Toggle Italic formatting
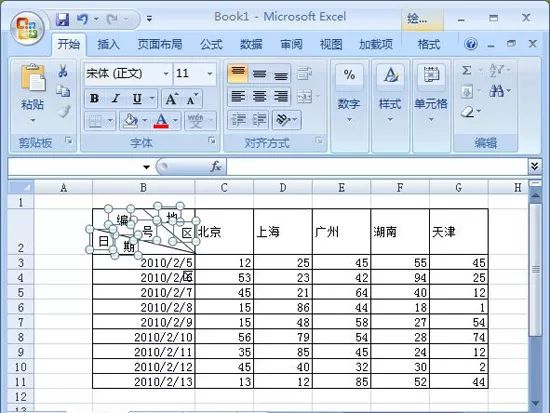550x413 pixels. [x=115, y=99]
